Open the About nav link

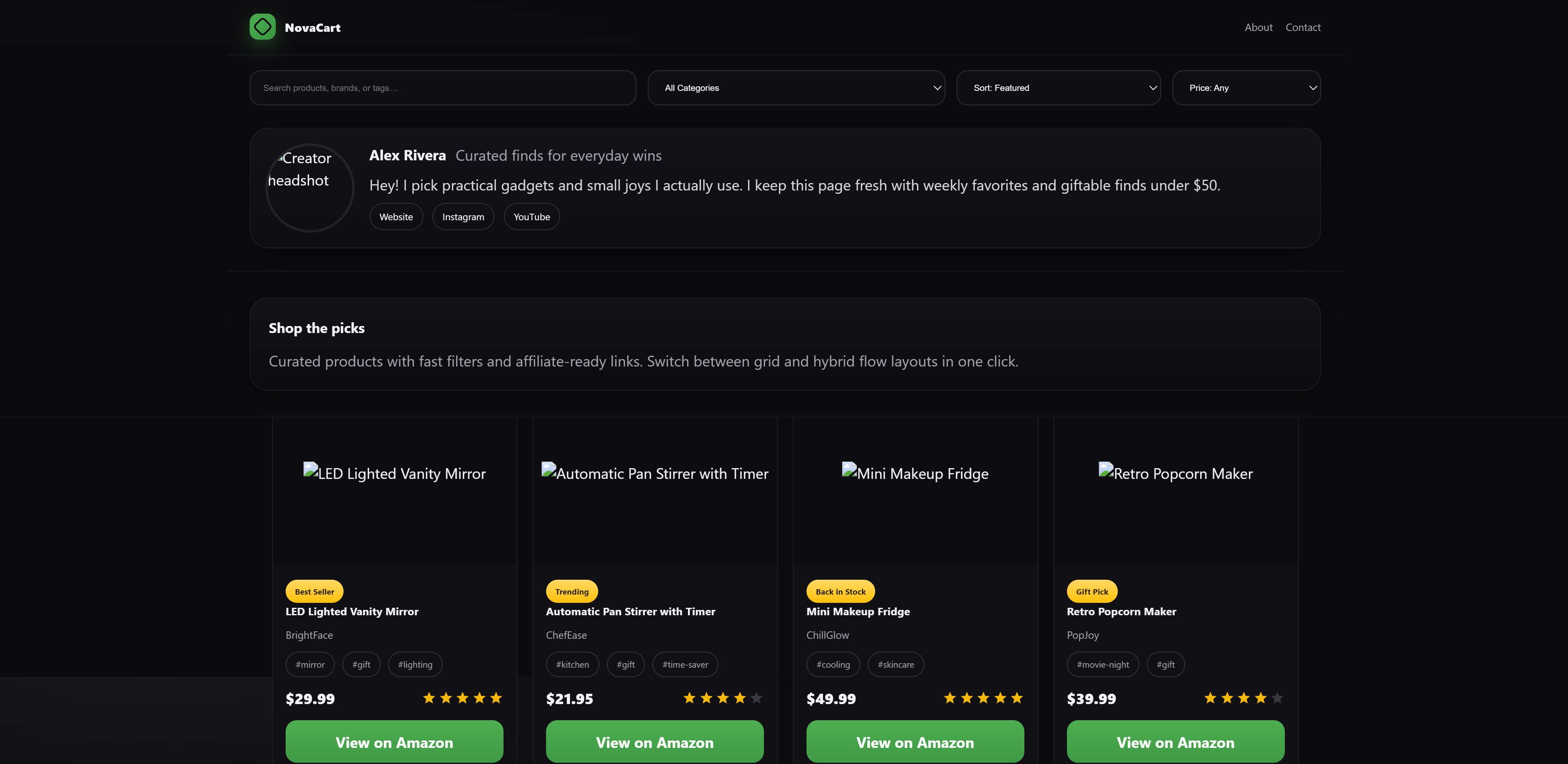(x=1258, y=27)
